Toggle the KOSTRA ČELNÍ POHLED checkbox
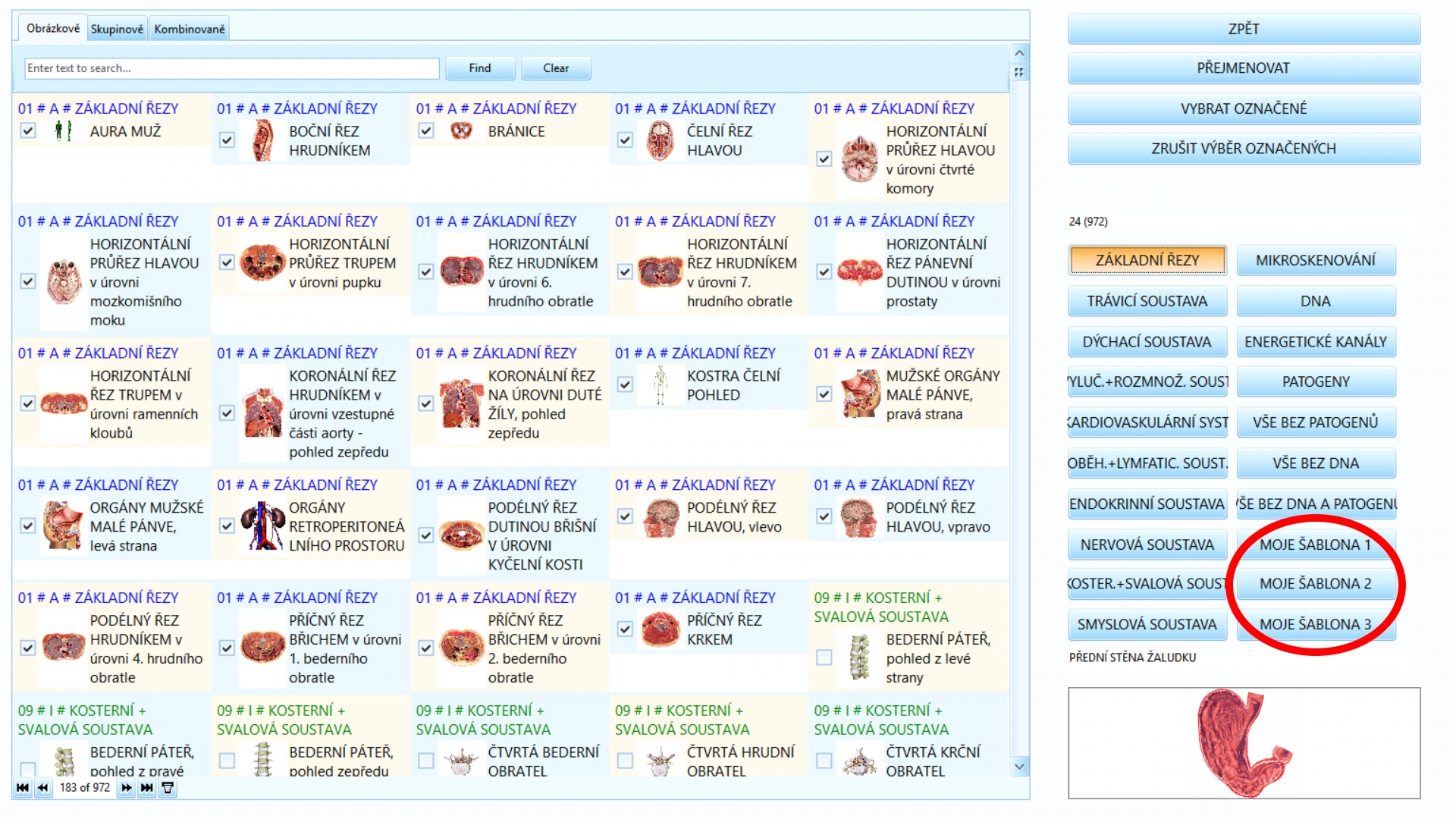 (625, 384)
